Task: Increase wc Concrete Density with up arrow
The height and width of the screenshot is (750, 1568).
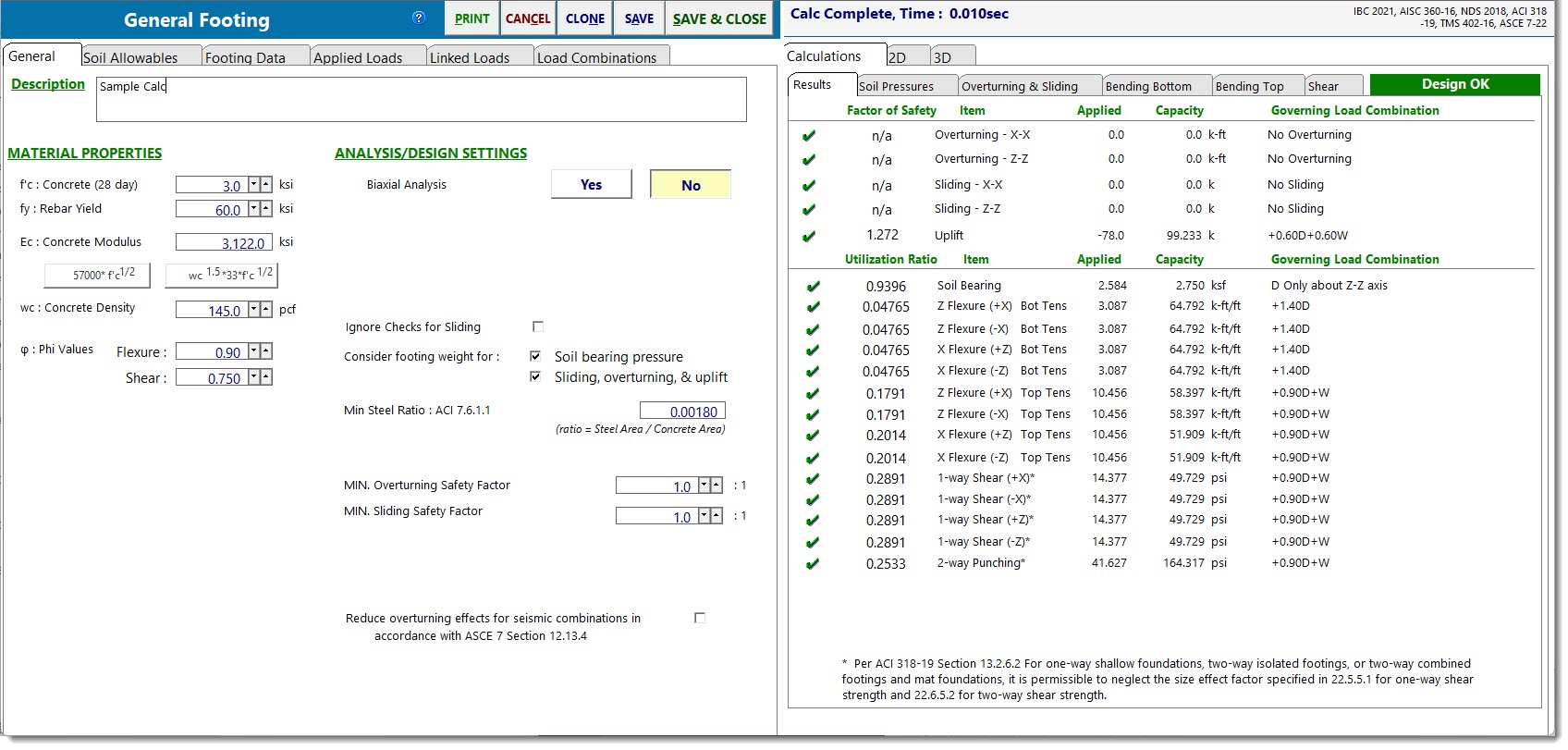Action: click(266, 310)
